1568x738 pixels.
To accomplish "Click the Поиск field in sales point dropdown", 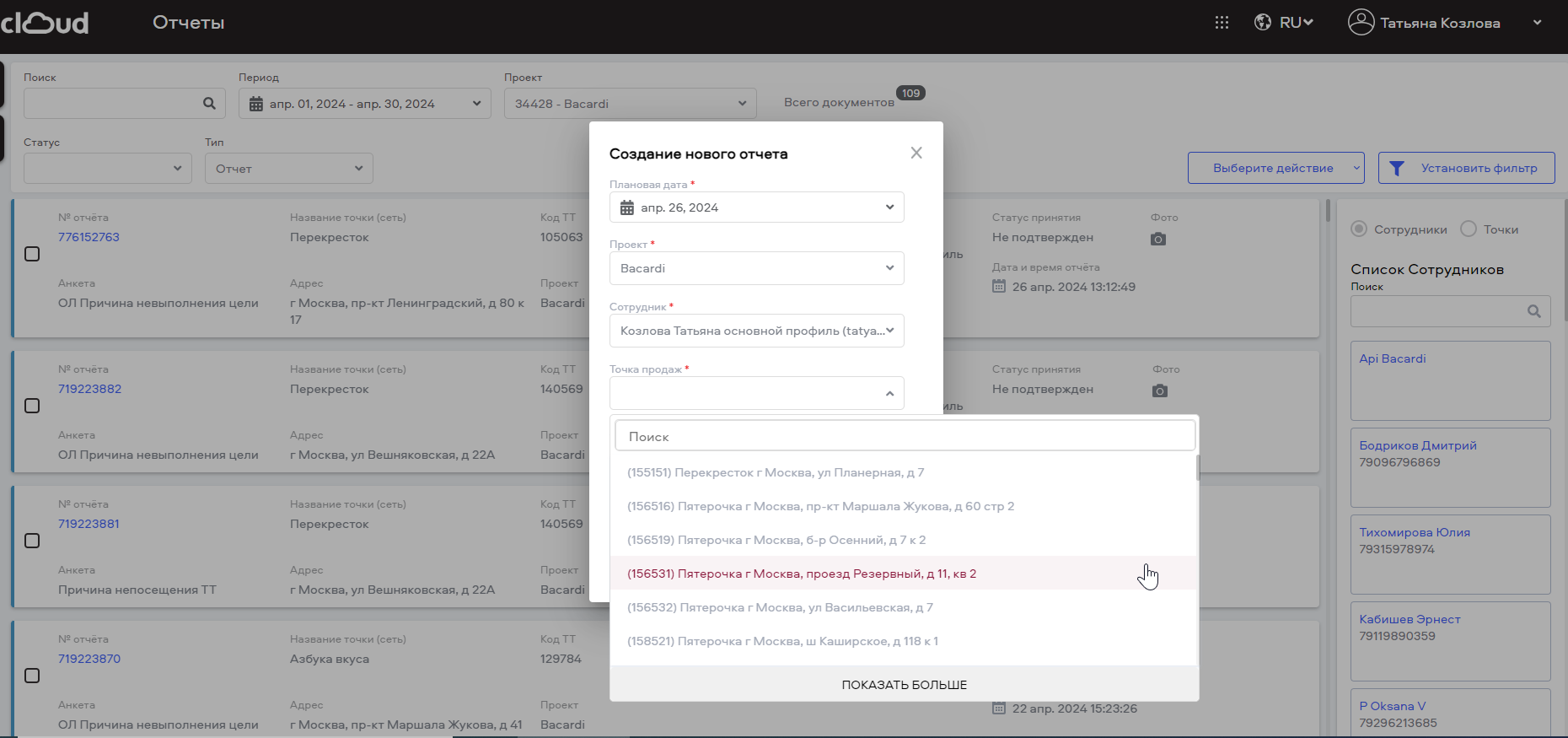I will tap(905, 436).
